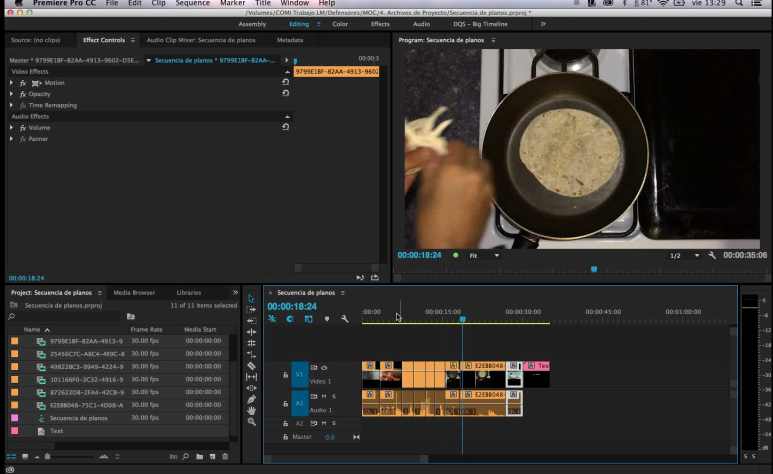The image size is (773, 474).
Task: Click the Program monitor 00:00:18:24 timecode
Action: 420,255
